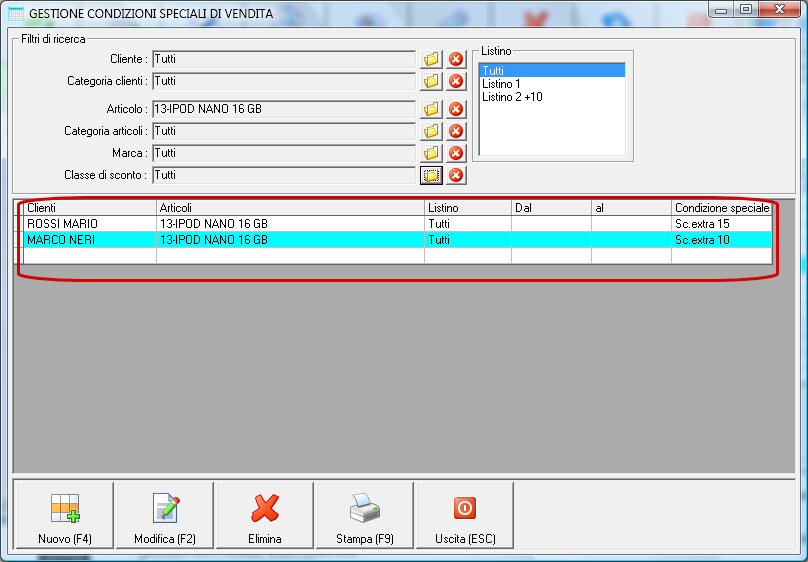Click the Classe di sconto field
The height and width of the screenshot is (562, 808).
pos(284,175)
